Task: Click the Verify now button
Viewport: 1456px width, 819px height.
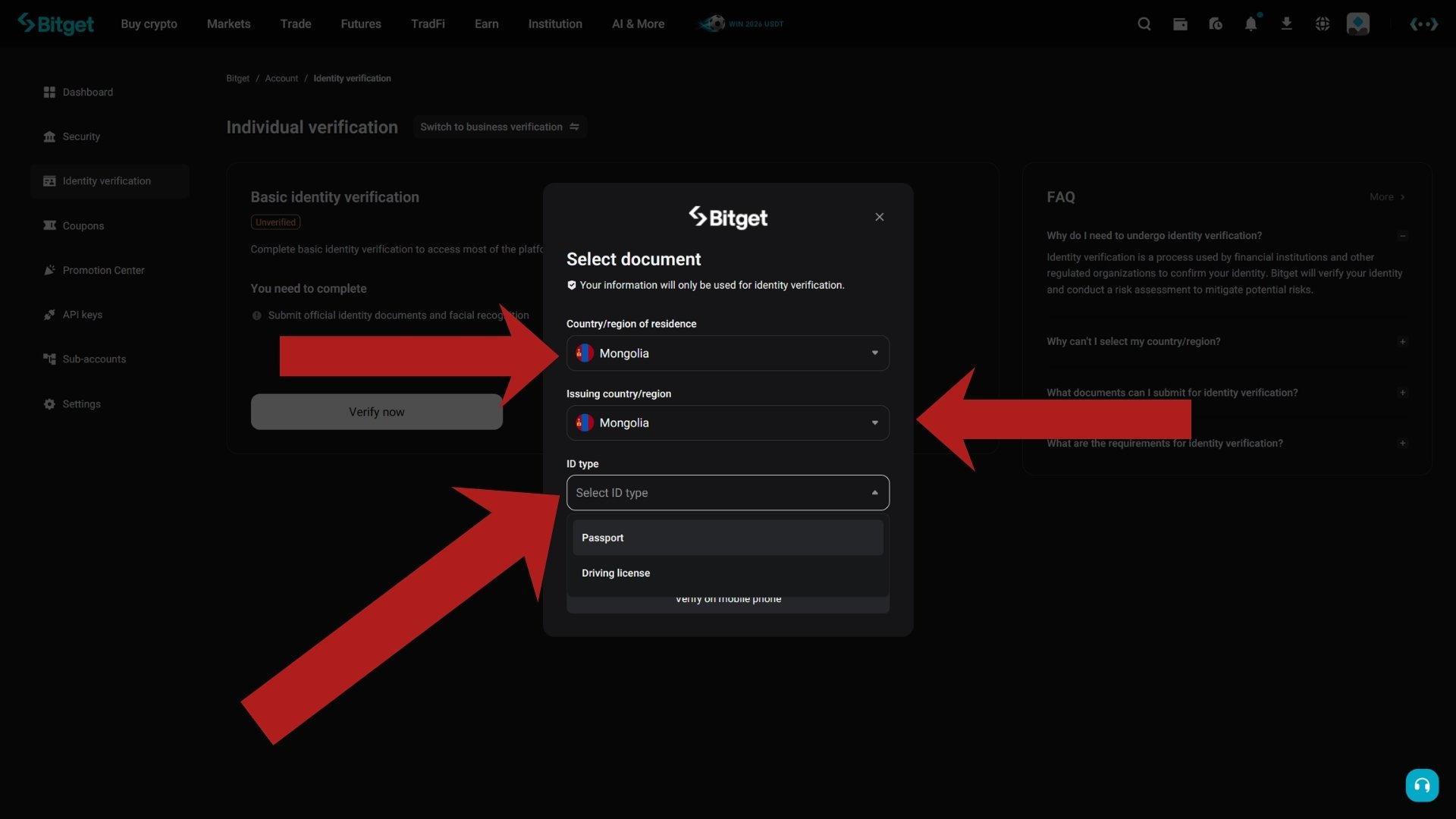Action: (377, 412)
